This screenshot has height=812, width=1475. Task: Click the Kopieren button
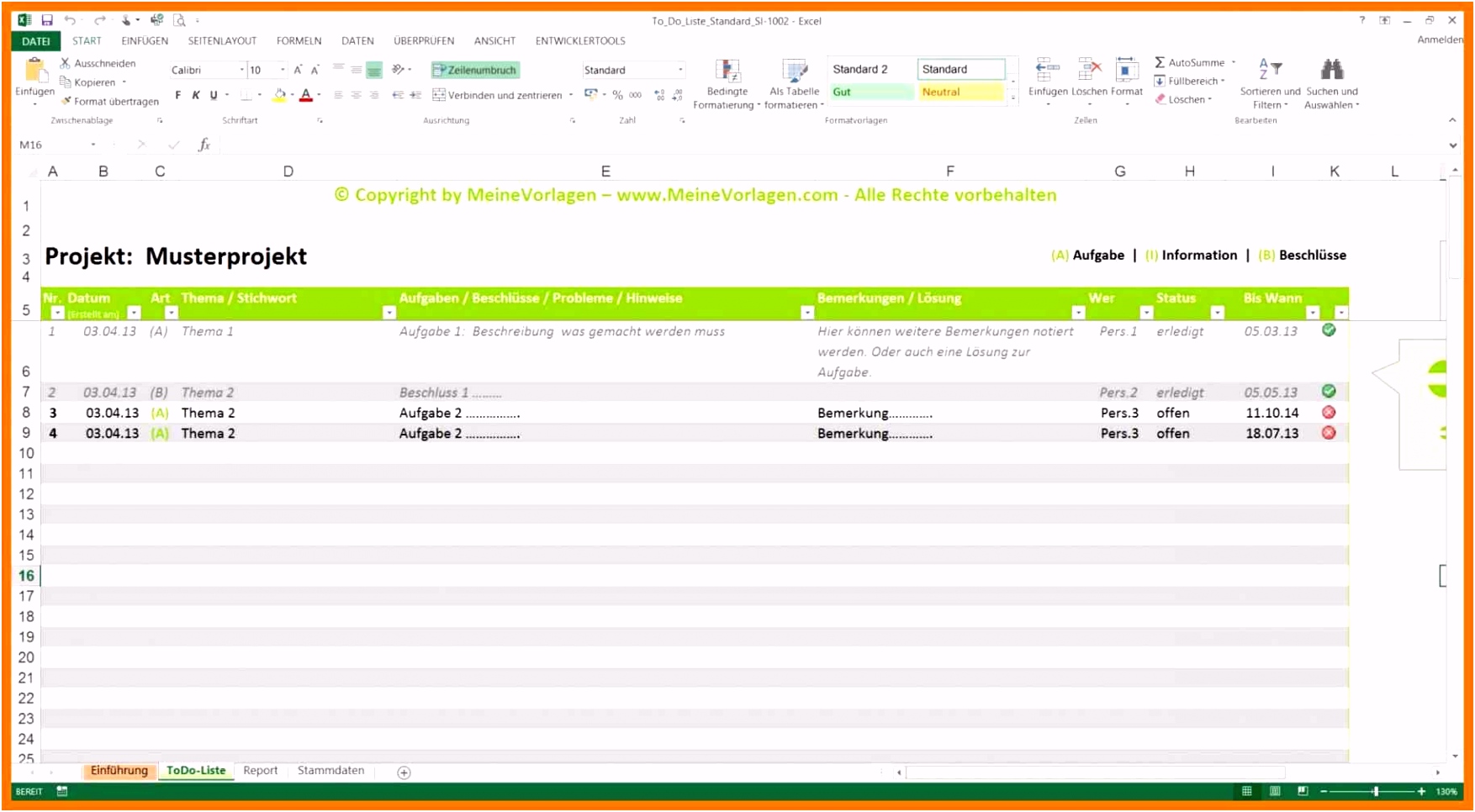[x=88, y=82]
